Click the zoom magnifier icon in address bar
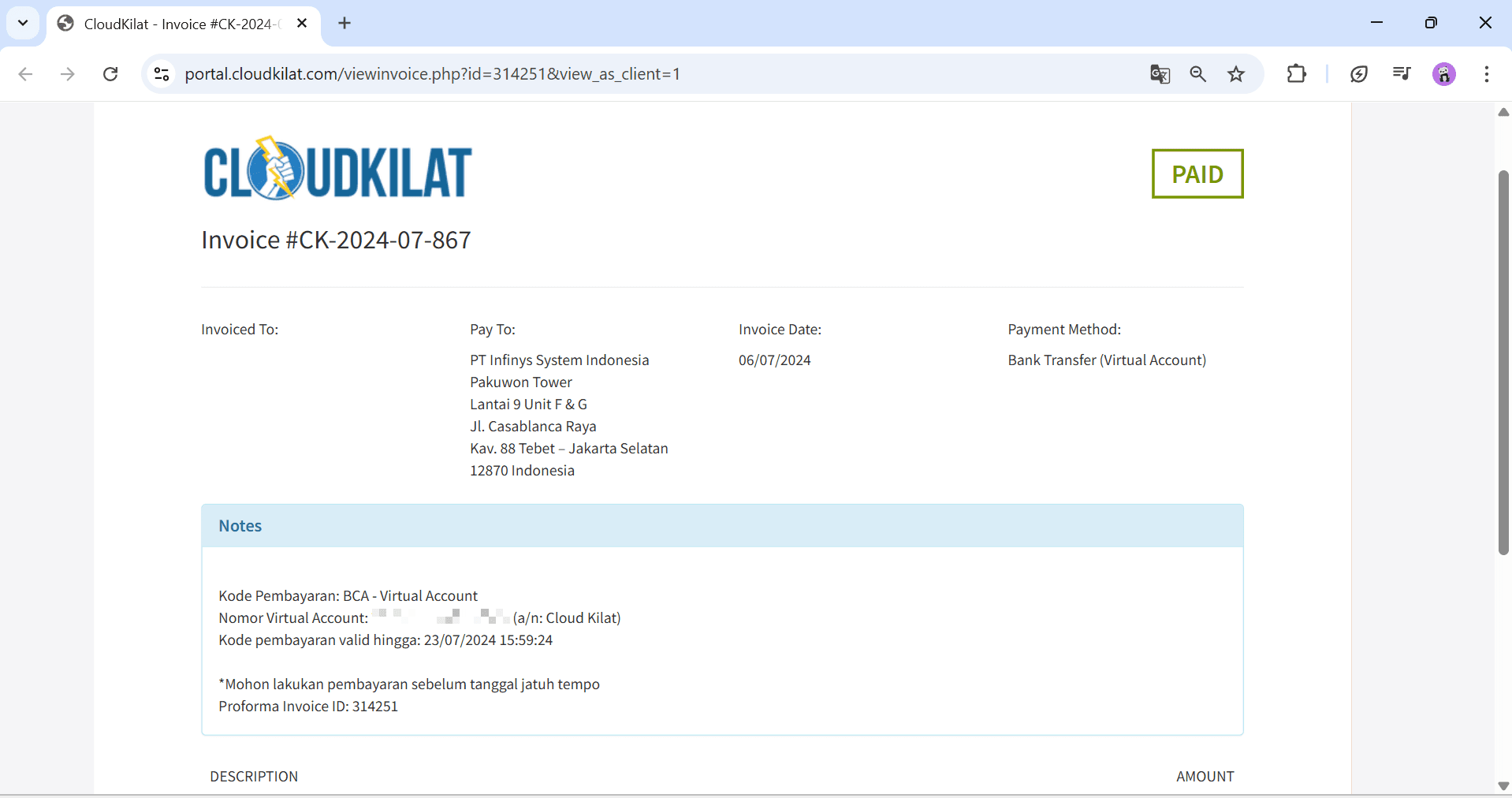This screenshot has width=1512, height=798. (1197, 73)
